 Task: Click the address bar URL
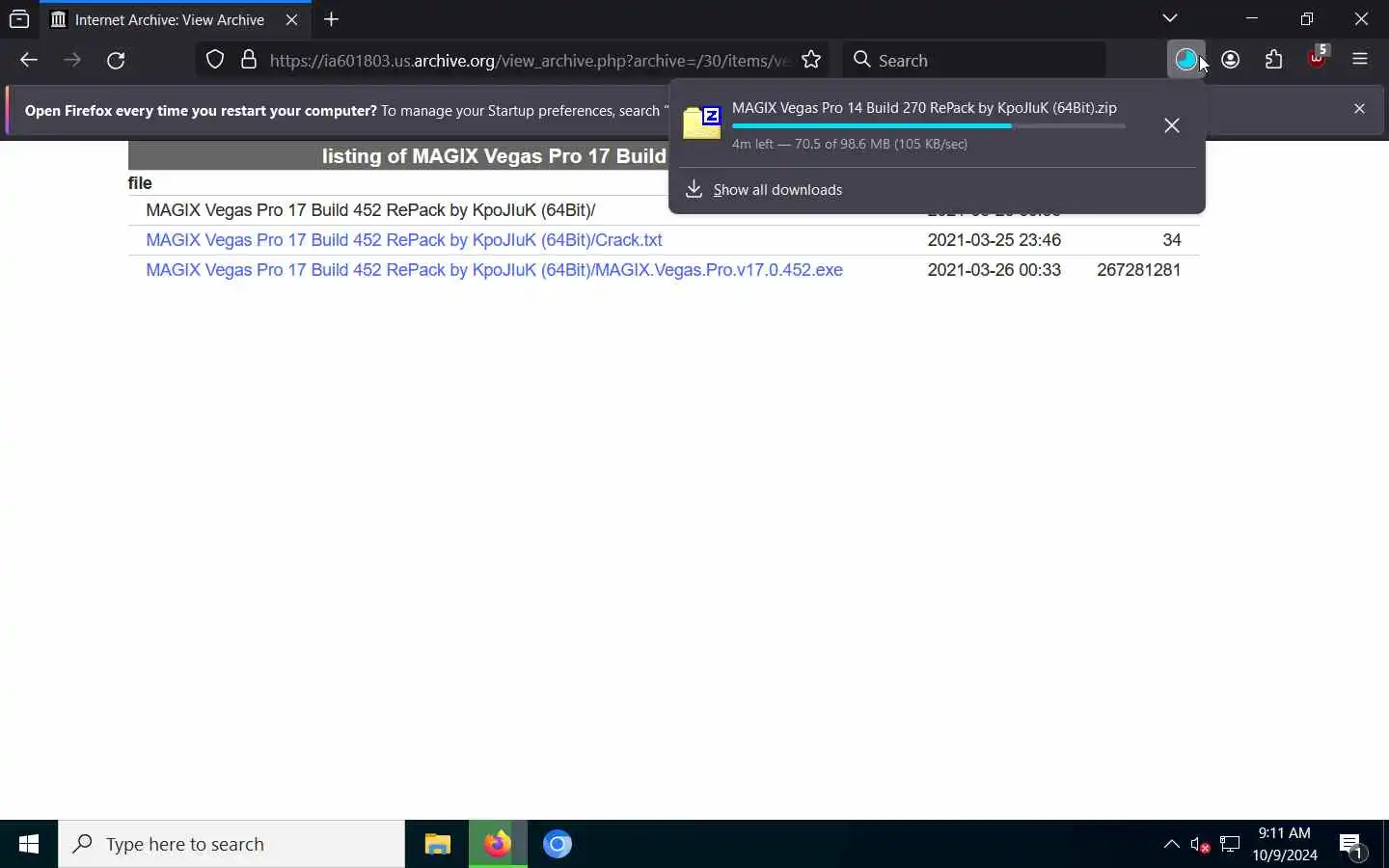[529, 60]
